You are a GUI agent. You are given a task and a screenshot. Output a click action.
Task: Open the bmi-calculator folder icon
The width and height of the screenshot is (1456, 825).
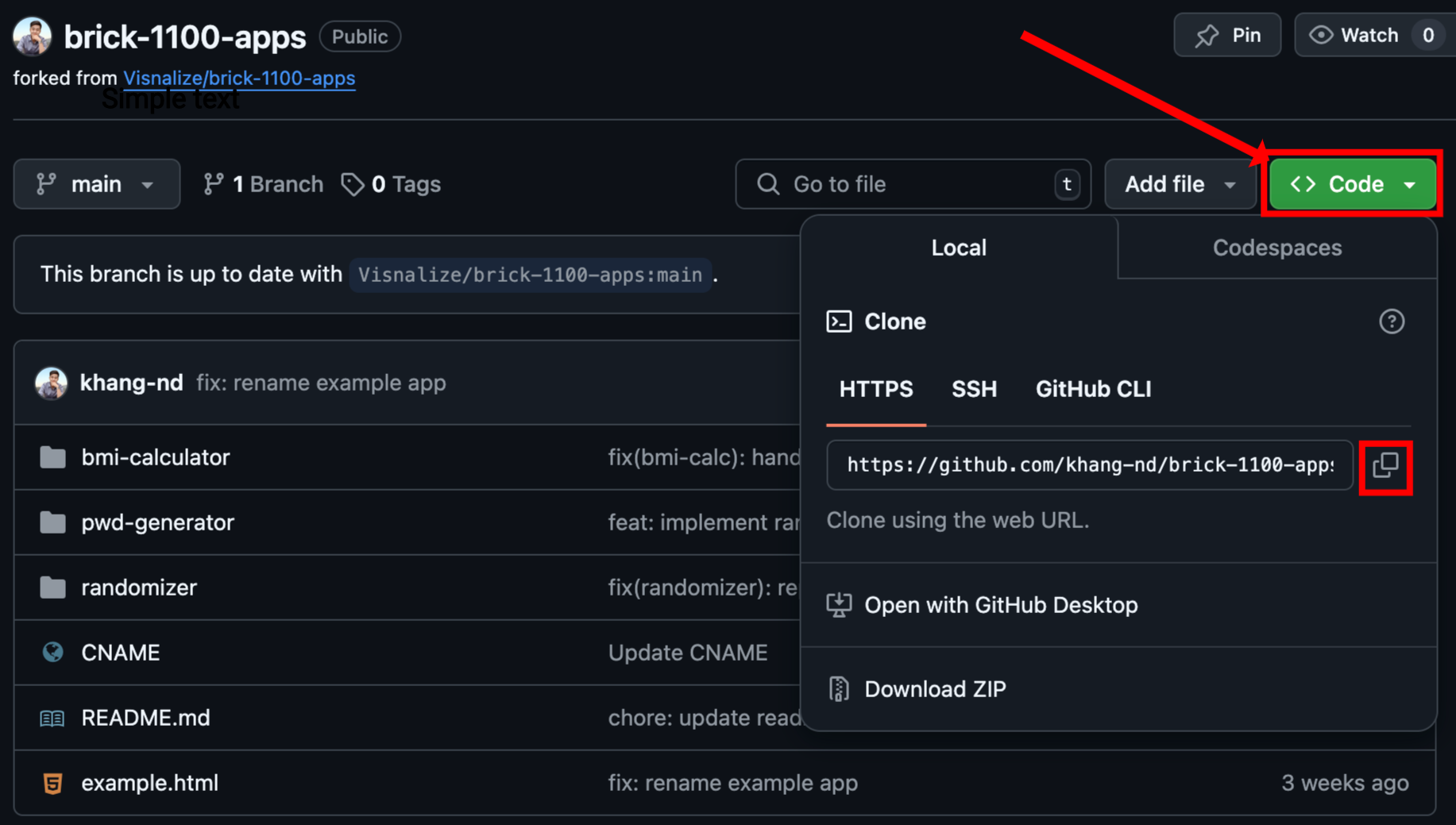pos(52,457)
